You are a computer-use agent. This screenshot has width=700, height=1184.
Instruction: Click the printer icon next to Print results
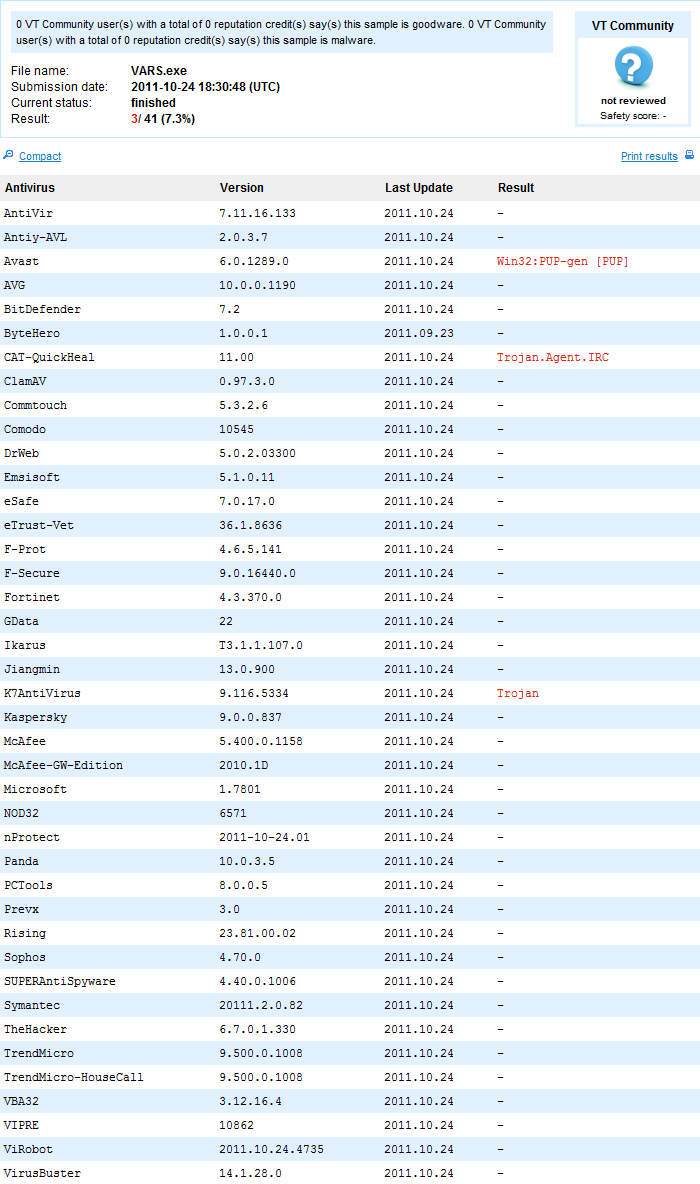pyautogui.click(x=689, y=155)
